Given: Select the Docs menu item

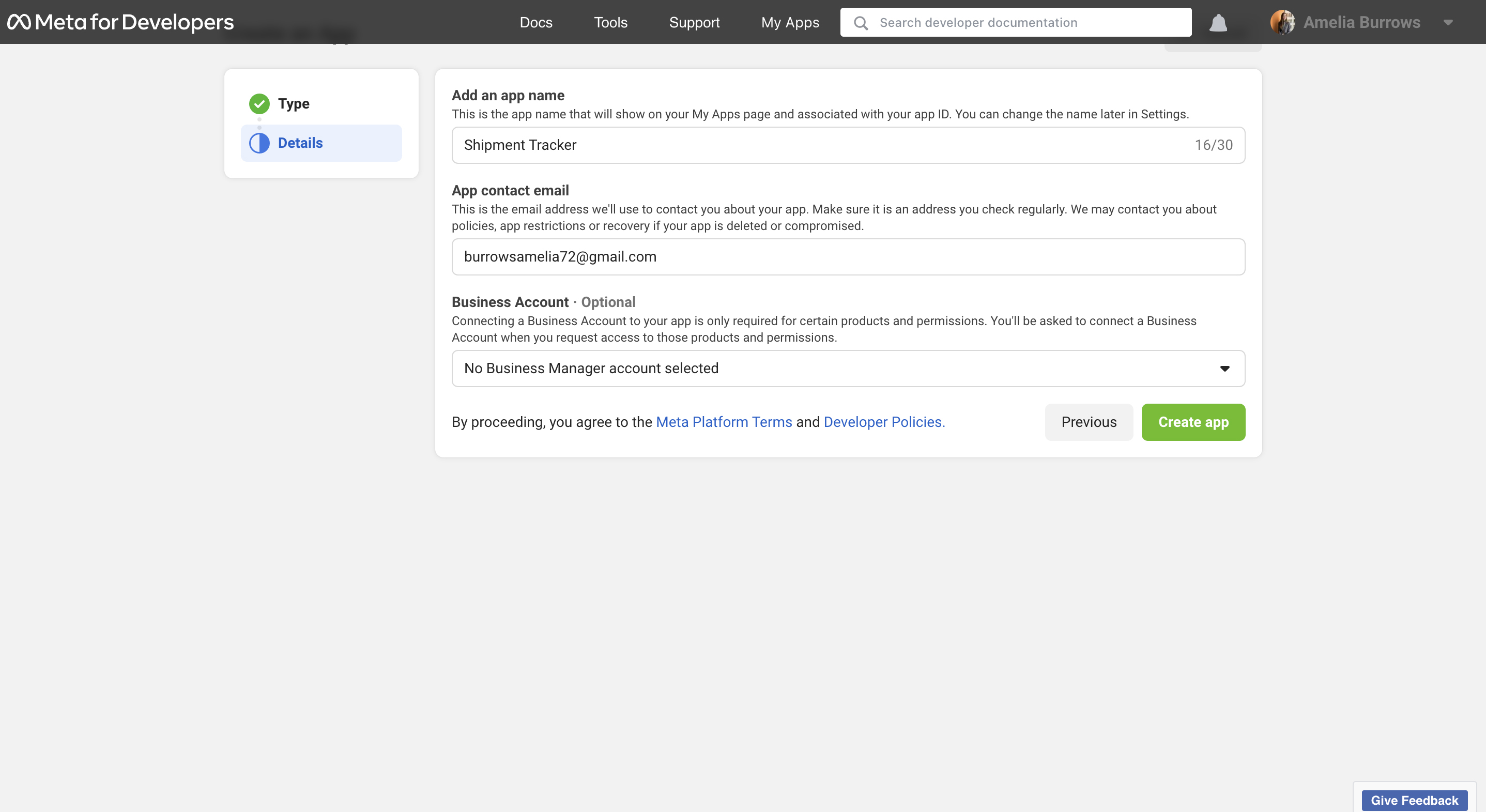Looking at the screenshot, I should click(x=535, y=23).
